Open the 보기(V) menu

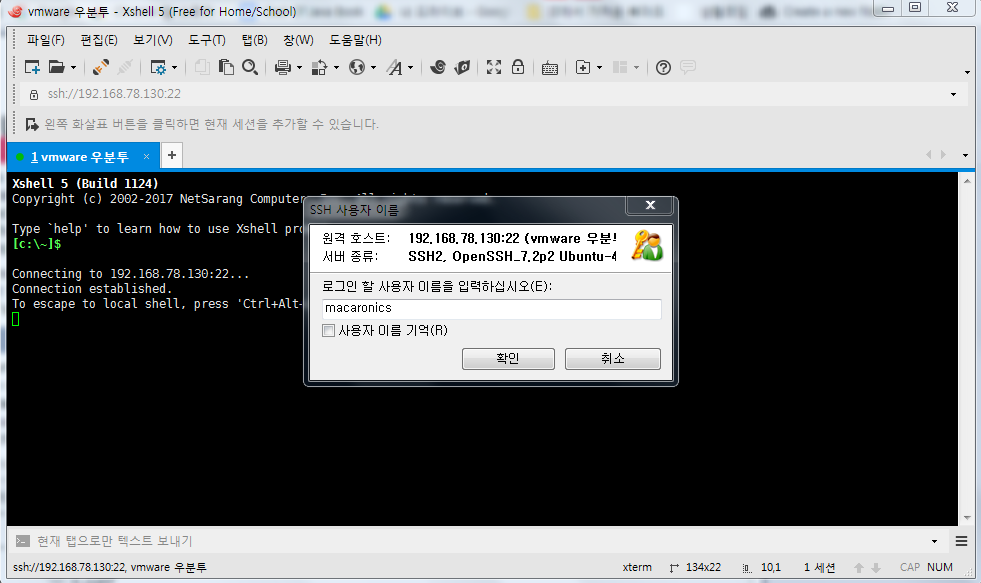click(153, 40)
